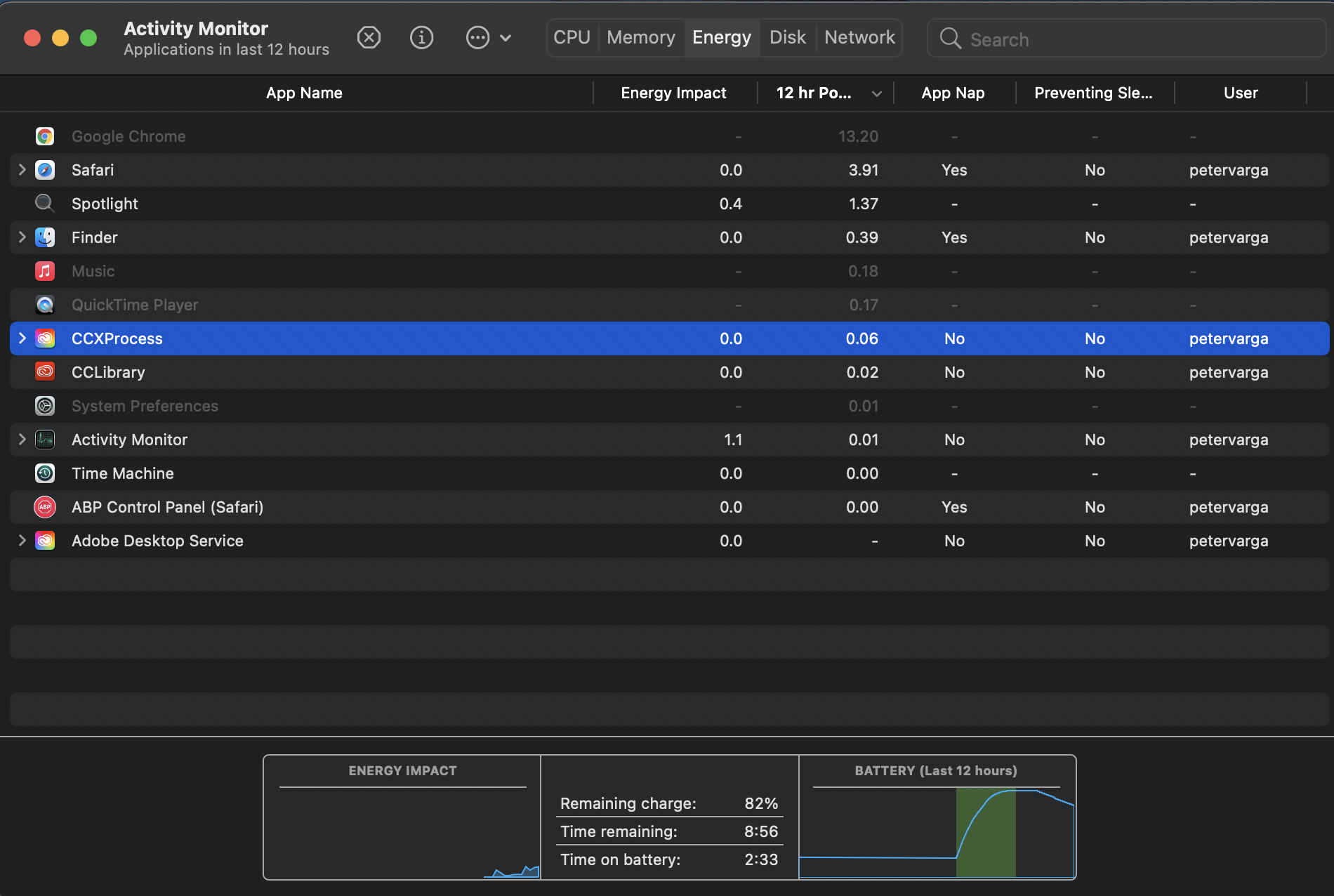Click the Time remaining 8:56 value

click(x=761, y=831)
